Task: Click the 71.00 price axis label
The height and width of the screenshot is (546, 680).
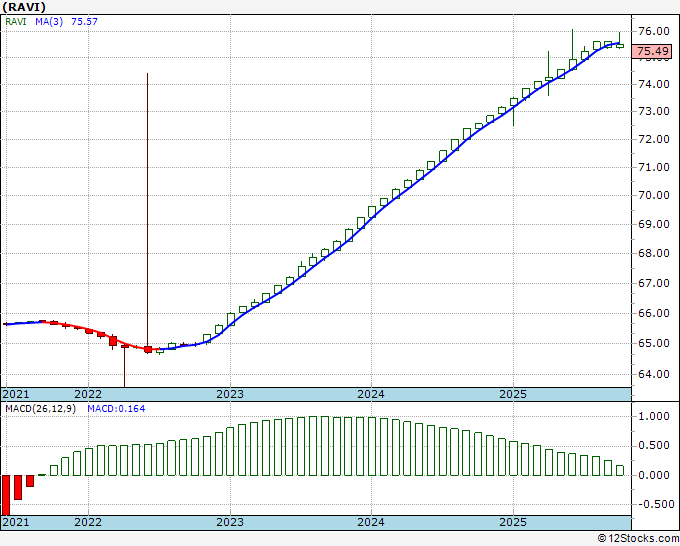Action: tap(654, 167)
